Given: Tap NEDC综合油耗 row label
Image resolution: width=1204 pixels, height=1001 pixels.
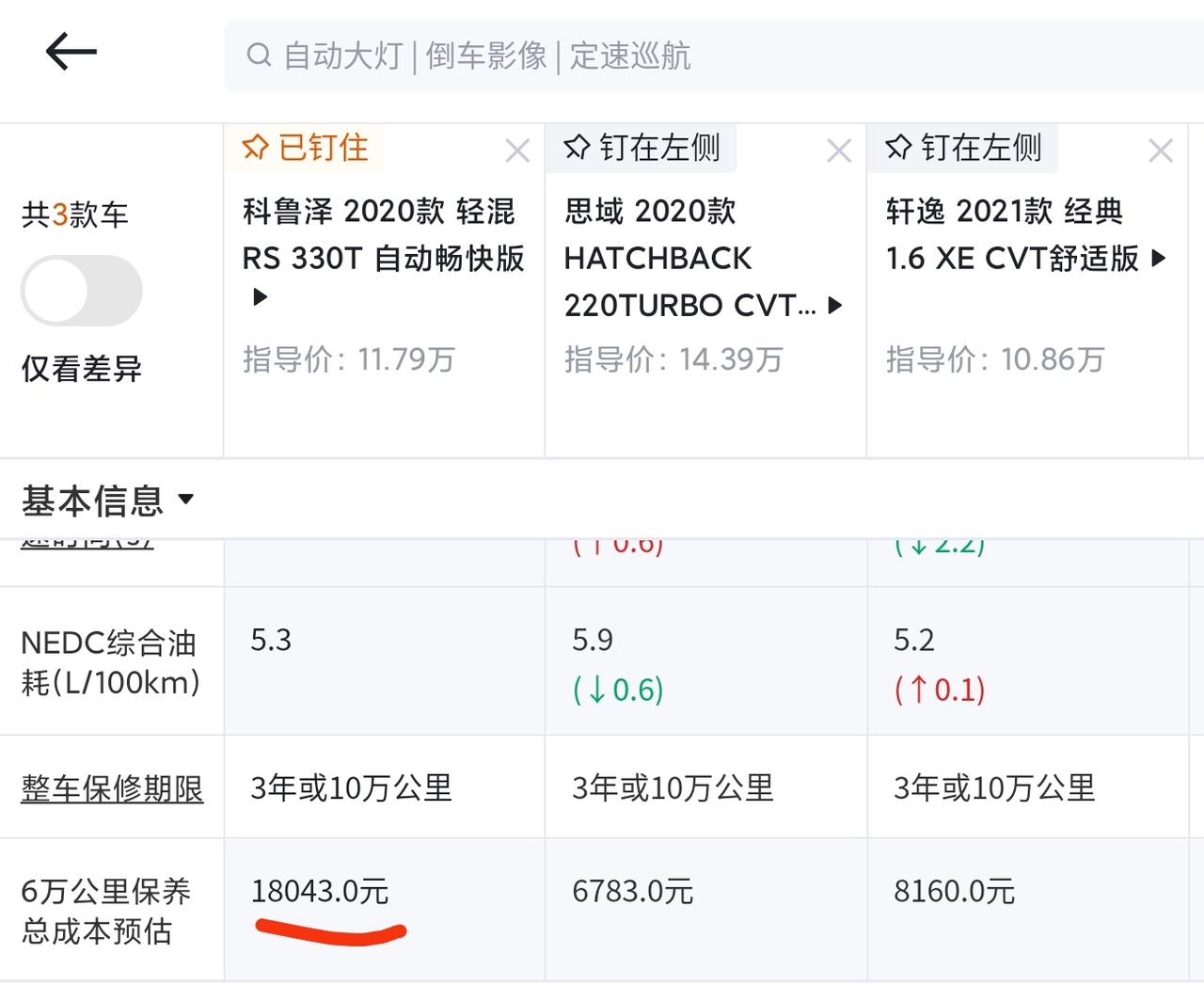Looking at the screenshot, I should (x=110, y=662).
